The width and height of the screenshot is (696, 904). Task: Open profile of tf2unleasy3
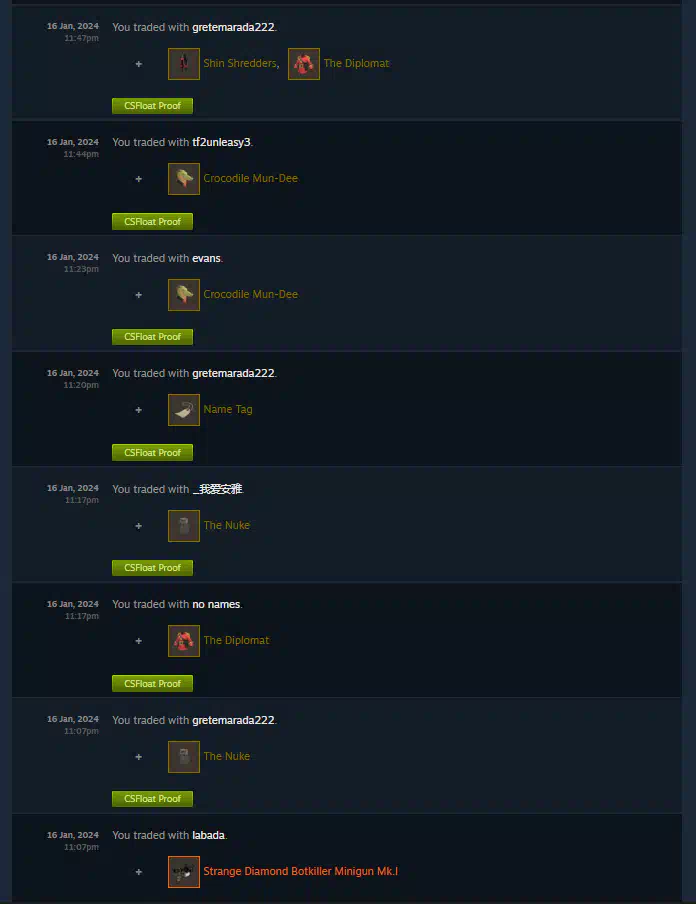coord(221,142)
